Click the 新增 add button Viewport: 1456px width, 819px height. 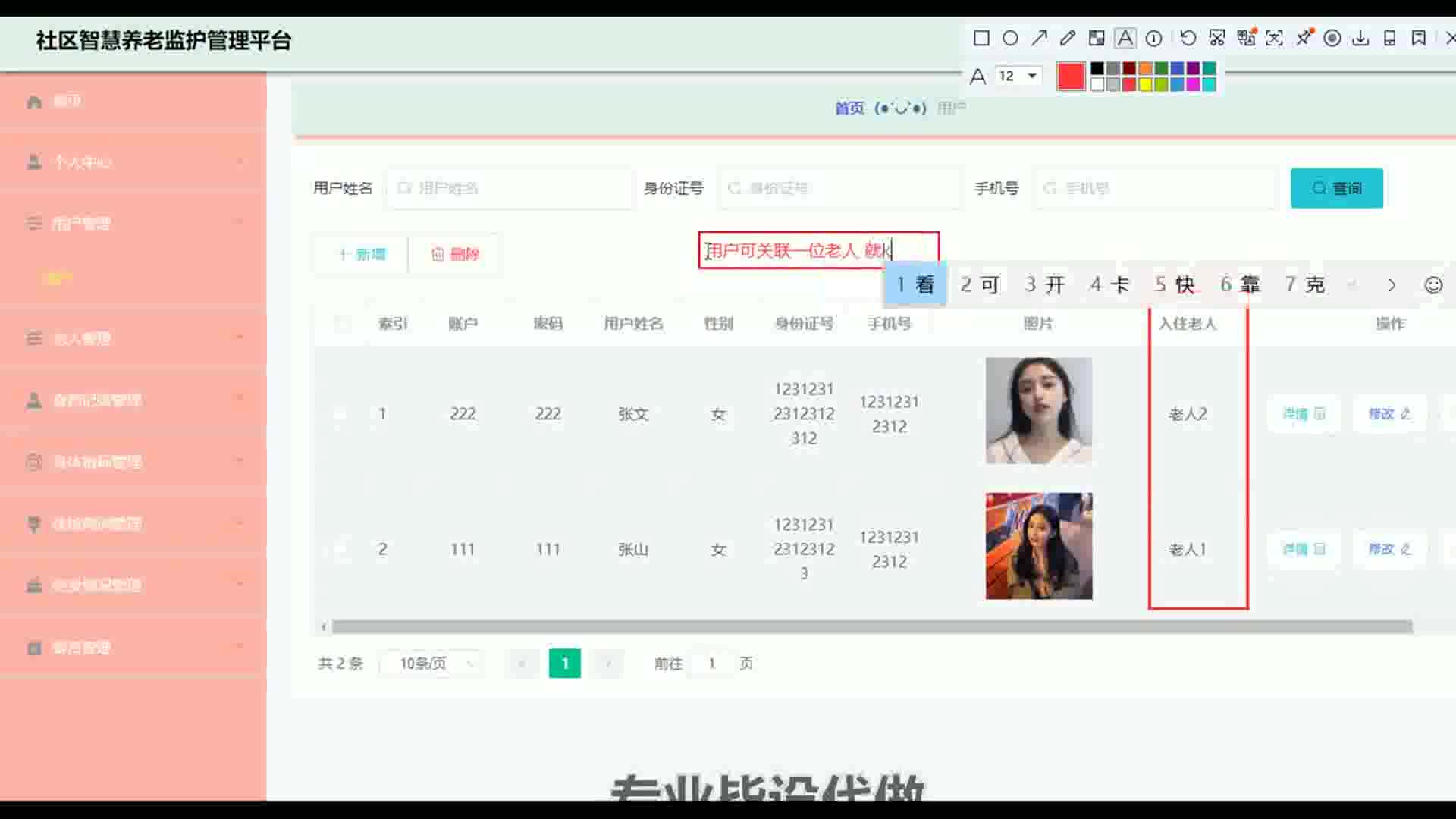[362, 254]
